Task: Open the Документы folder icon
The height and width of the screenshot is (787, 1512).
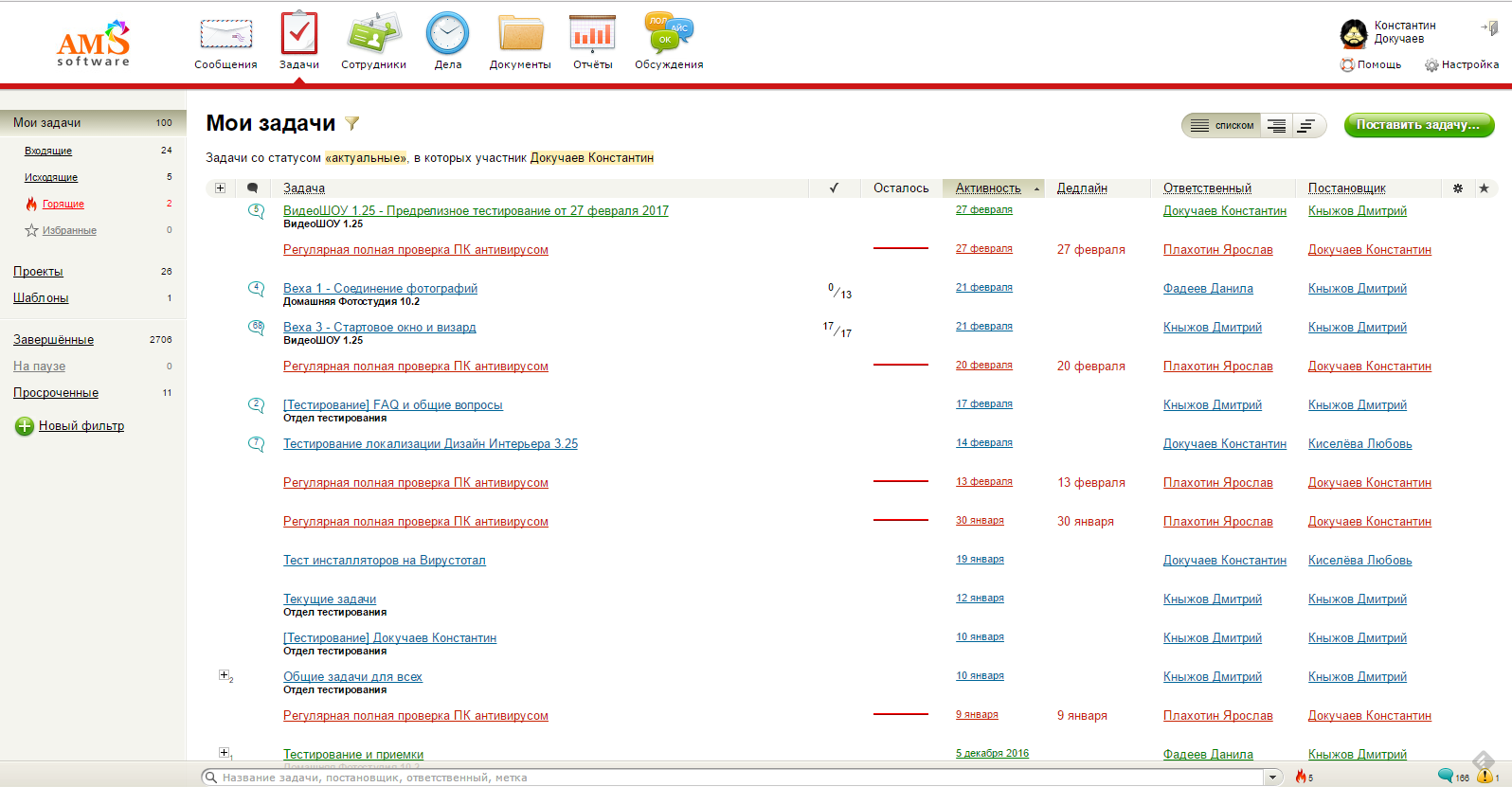Action: point(520,33)
